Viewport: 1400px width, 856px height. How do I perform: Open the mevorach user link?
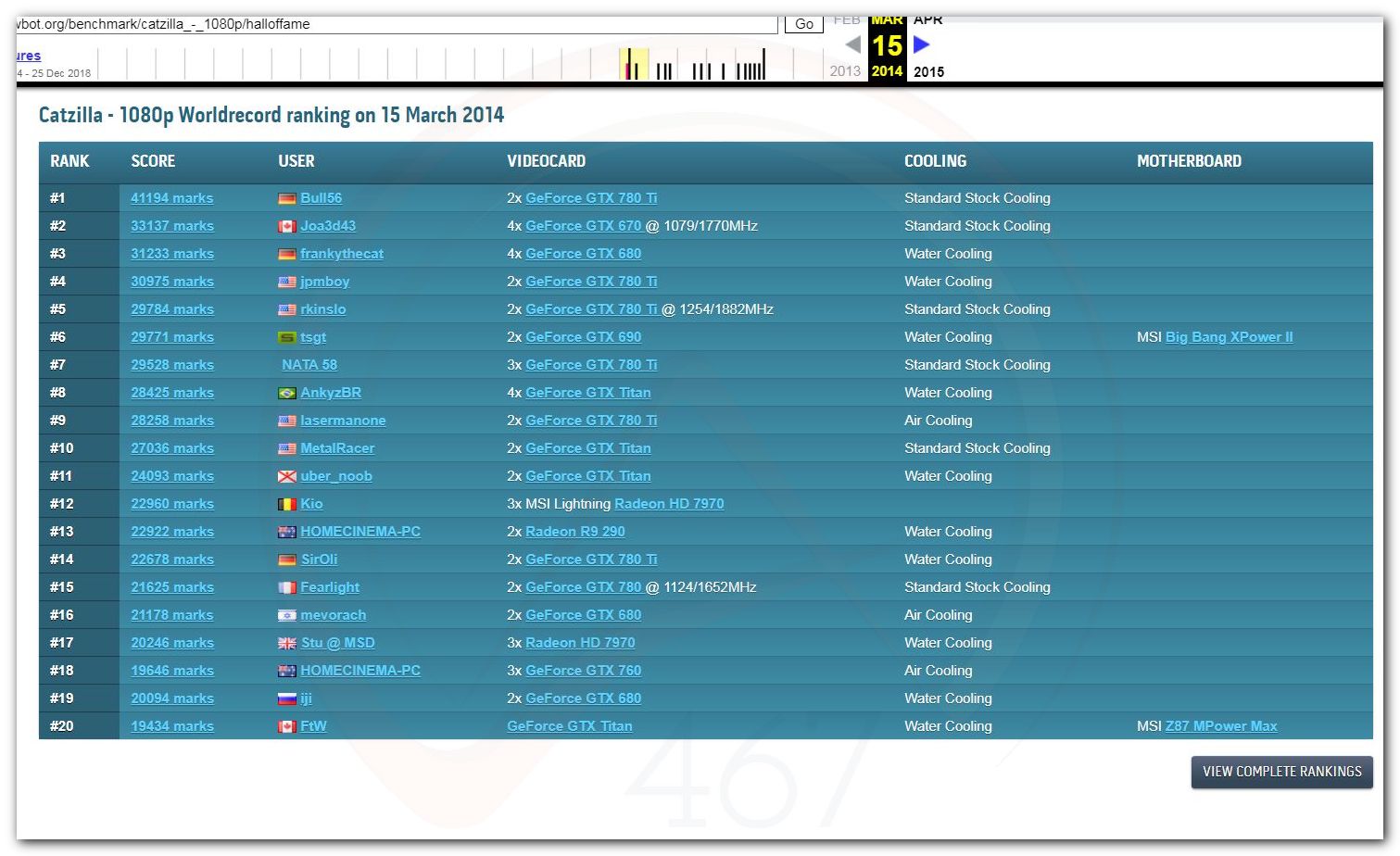pyautogui.click(x=334, y=615)
